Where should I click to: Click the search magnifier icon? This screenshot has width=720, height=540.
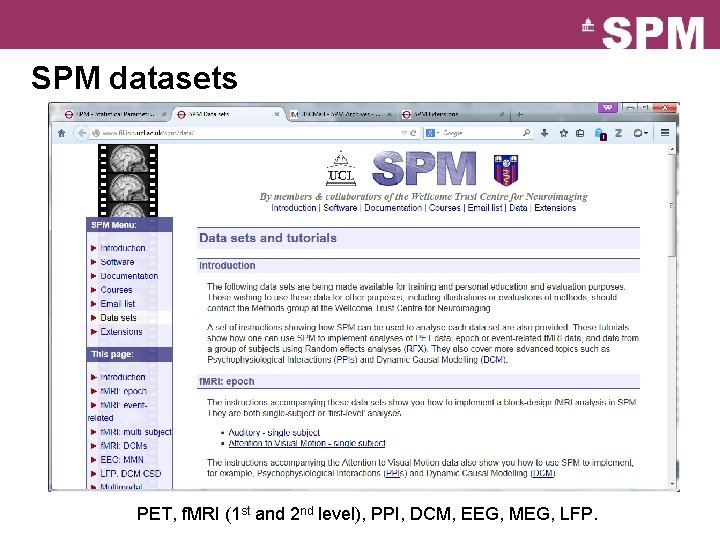(x=526, y=133)
